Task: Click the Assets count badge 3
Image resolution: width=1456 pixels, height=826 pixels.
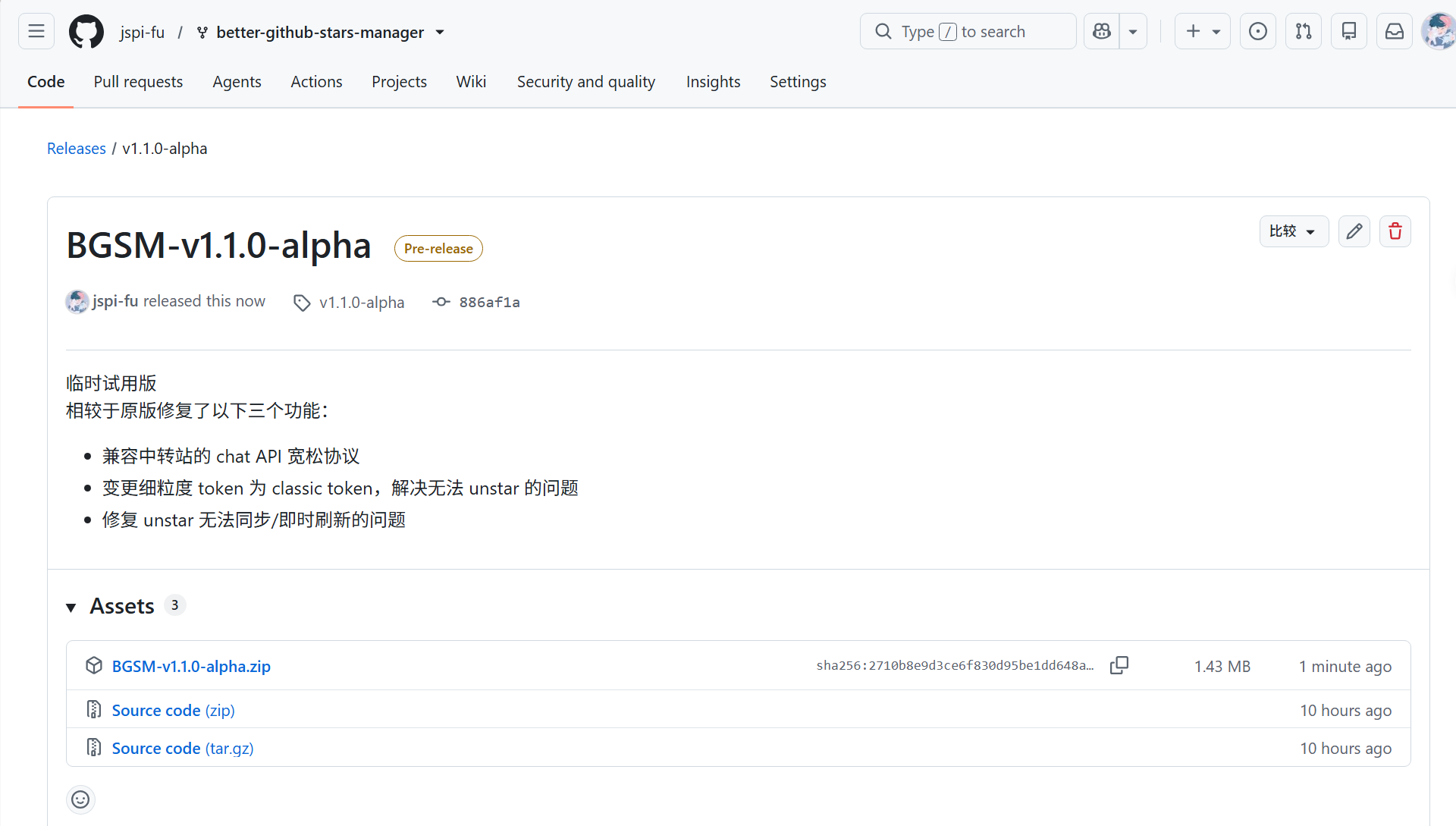Action: point(175,605)
